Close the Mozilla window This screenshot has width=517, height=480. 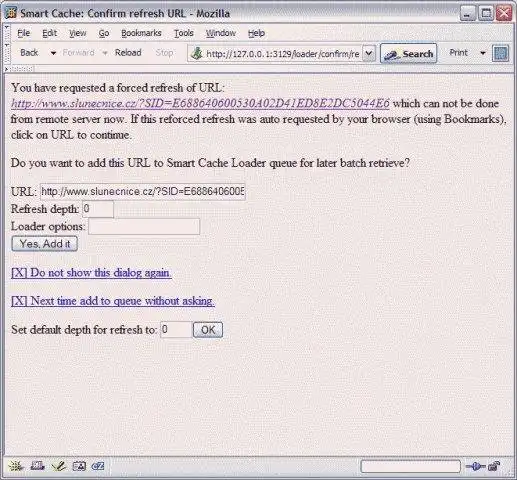pos(504,14)
